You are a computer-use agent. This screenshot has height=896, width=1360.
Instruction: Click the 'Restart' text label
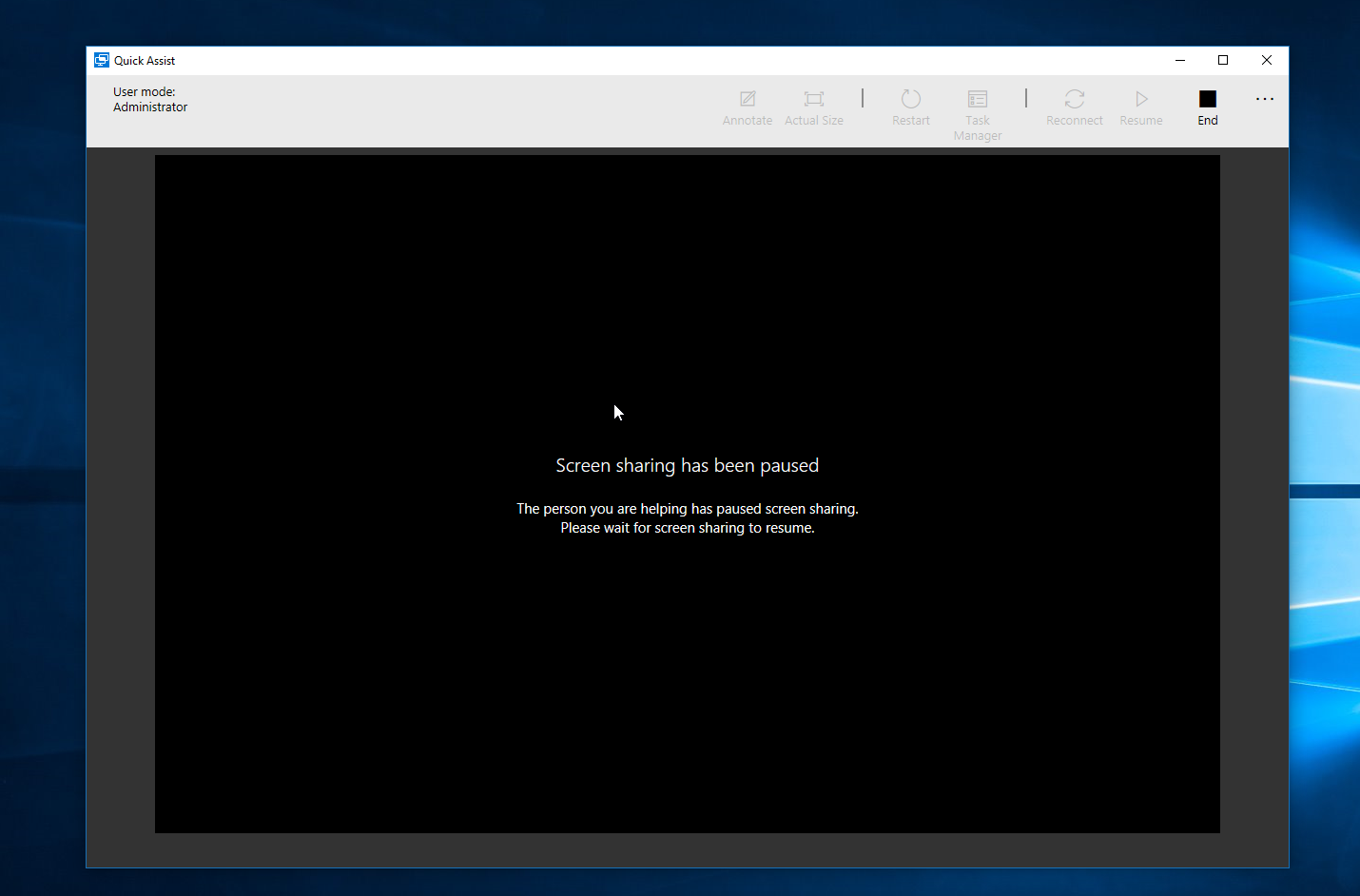click(x=911, y=121)
